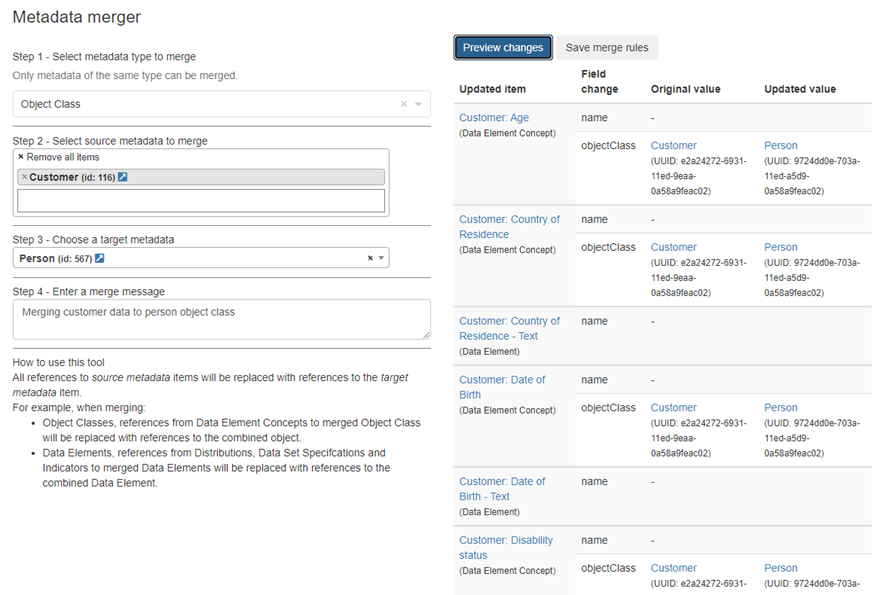Open the Customer original value in Age row
The image size is (874, 595).
pyautogui.click(x=673, y=146)
